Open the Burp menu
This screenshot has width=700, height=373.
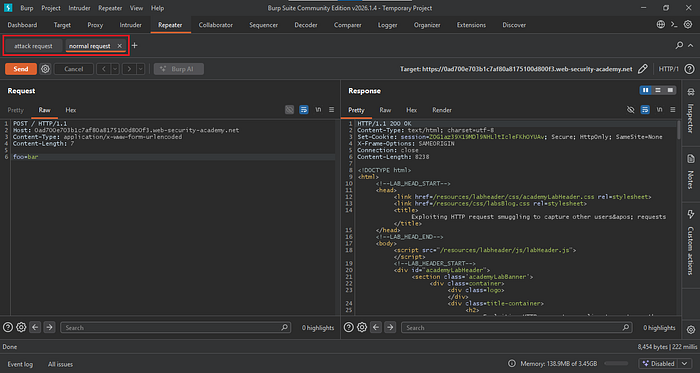pos(27,8)
